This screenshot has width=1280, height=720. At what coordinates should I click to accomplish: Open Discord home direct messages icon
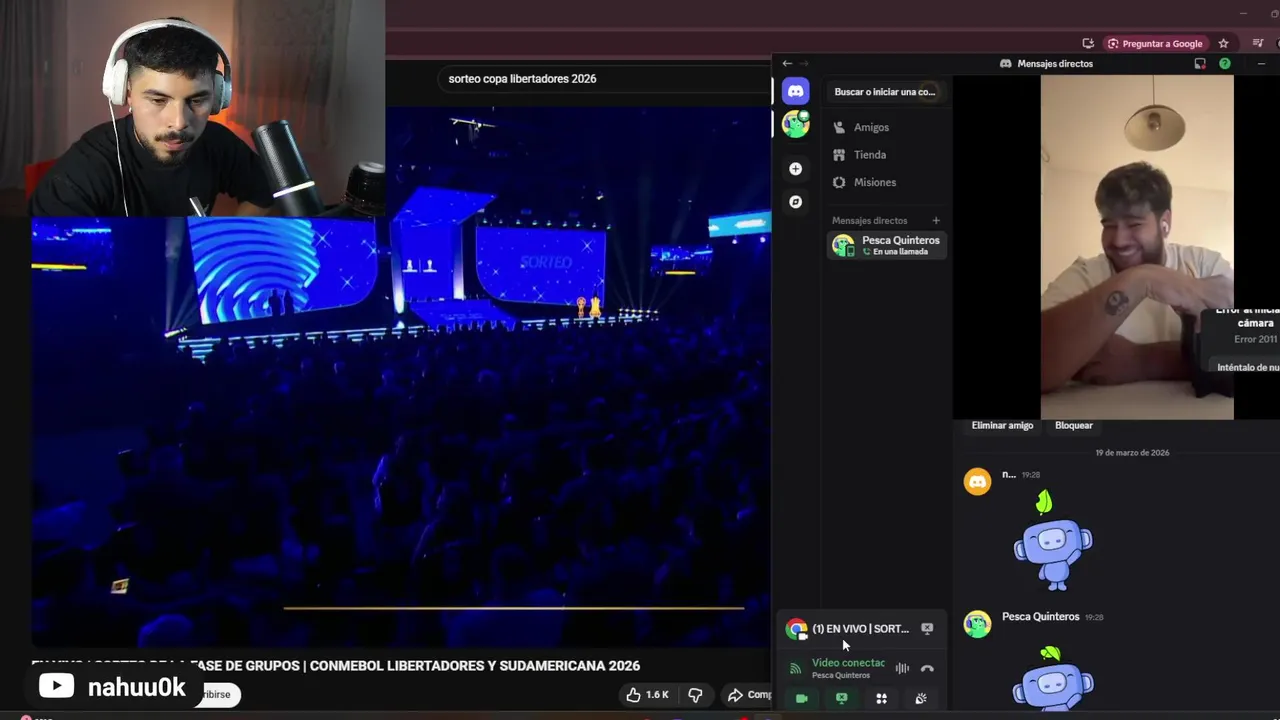pyautogui.click(x=795, y=91)
